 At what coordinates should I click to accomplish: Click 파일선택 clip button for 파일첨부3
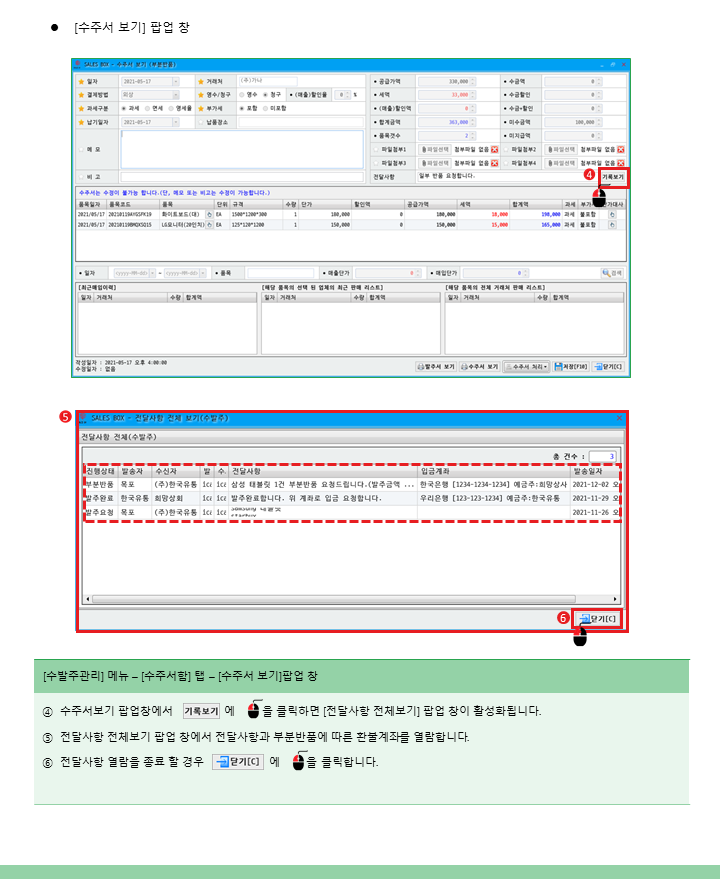(435, 163)
